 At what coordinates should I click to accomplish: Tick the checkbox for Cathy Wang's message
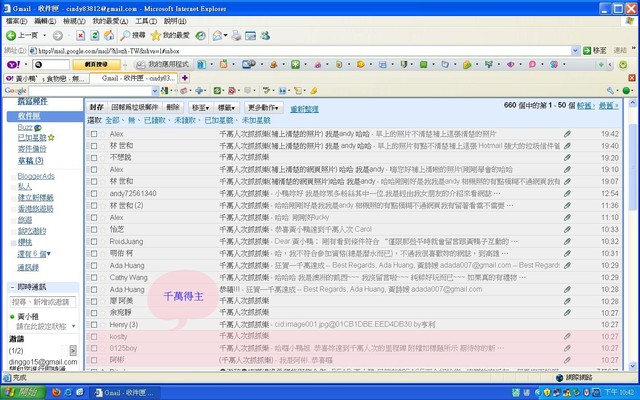pyautogui.click(x=94, y=278)
